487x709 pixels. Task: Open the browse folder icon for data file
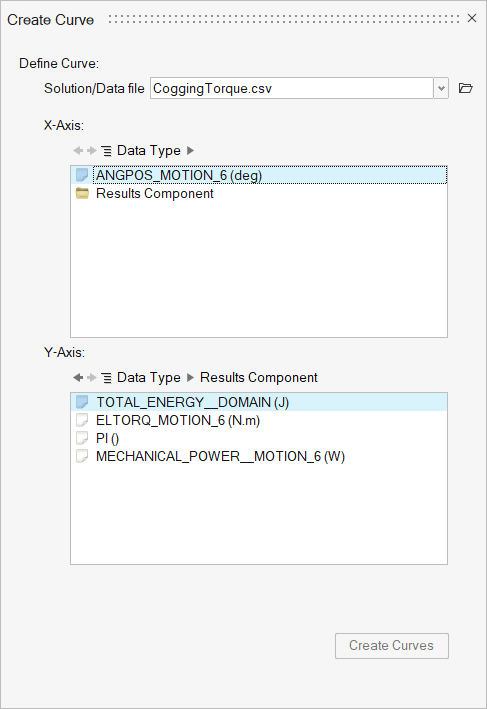pos(465,88)
